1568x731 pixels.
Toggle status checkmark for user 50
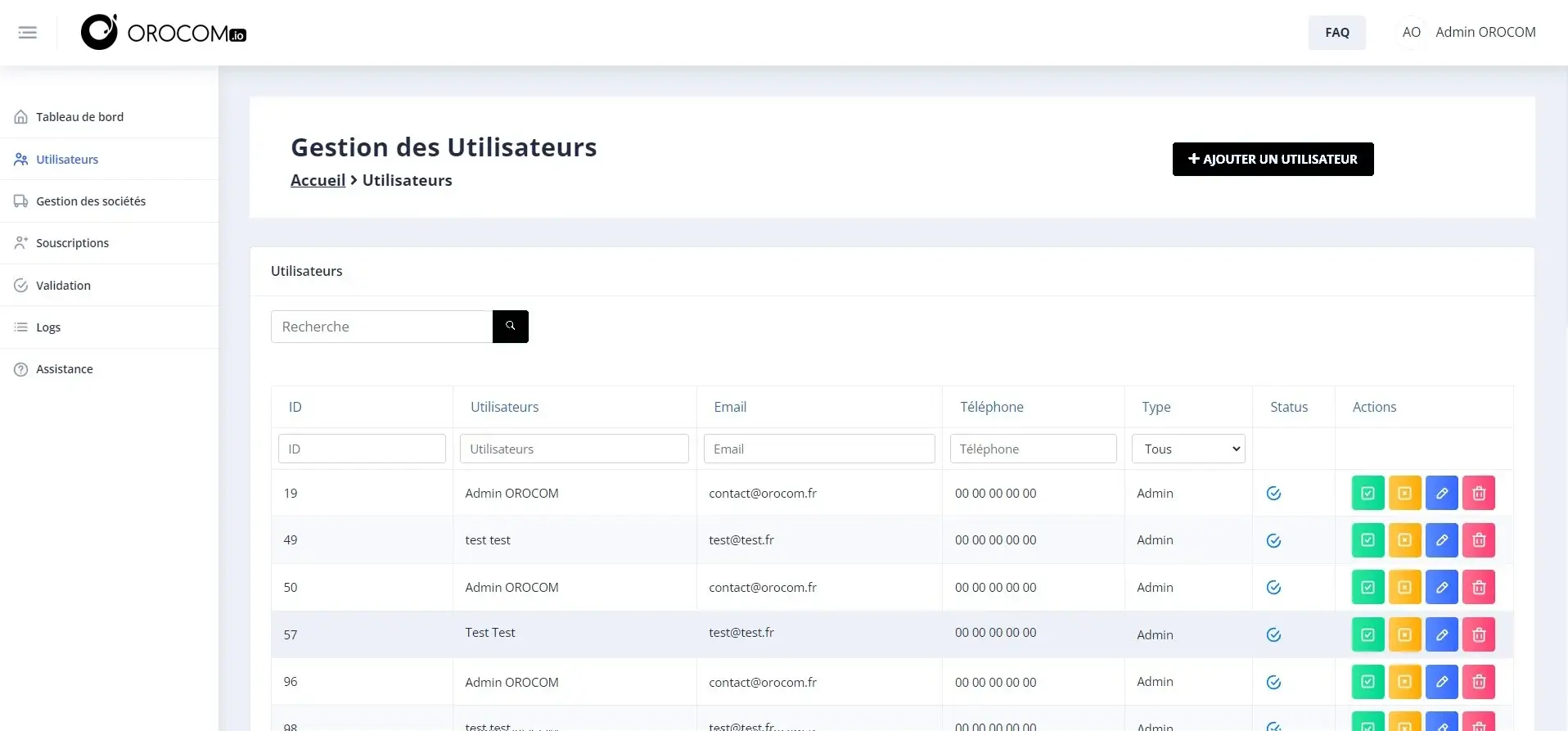(1273, 588)
